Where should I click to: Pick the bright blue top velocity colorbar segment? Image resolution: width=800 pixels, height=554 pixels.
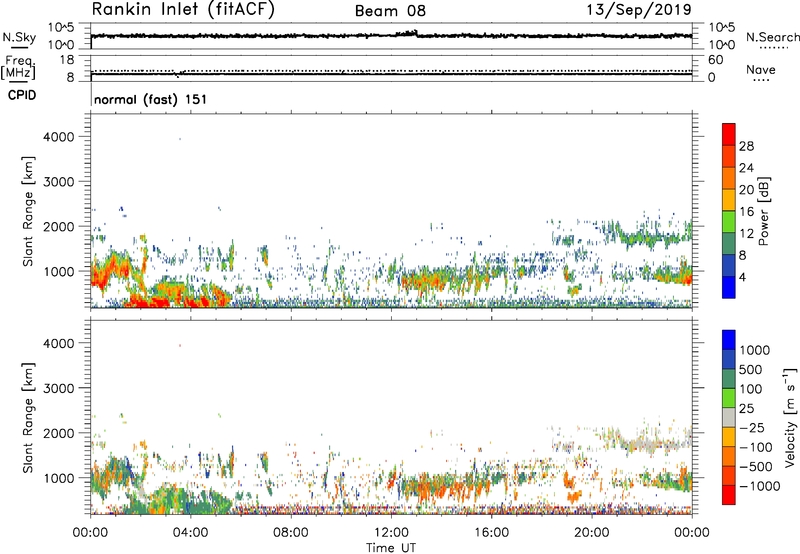pyautogui.click(x=729, y=340)
